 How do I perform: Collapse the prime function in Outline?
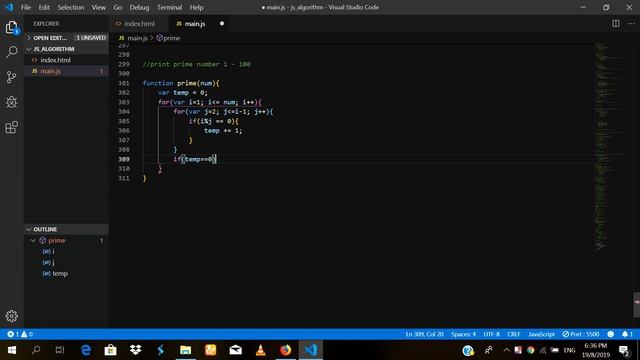pos(33,240)
